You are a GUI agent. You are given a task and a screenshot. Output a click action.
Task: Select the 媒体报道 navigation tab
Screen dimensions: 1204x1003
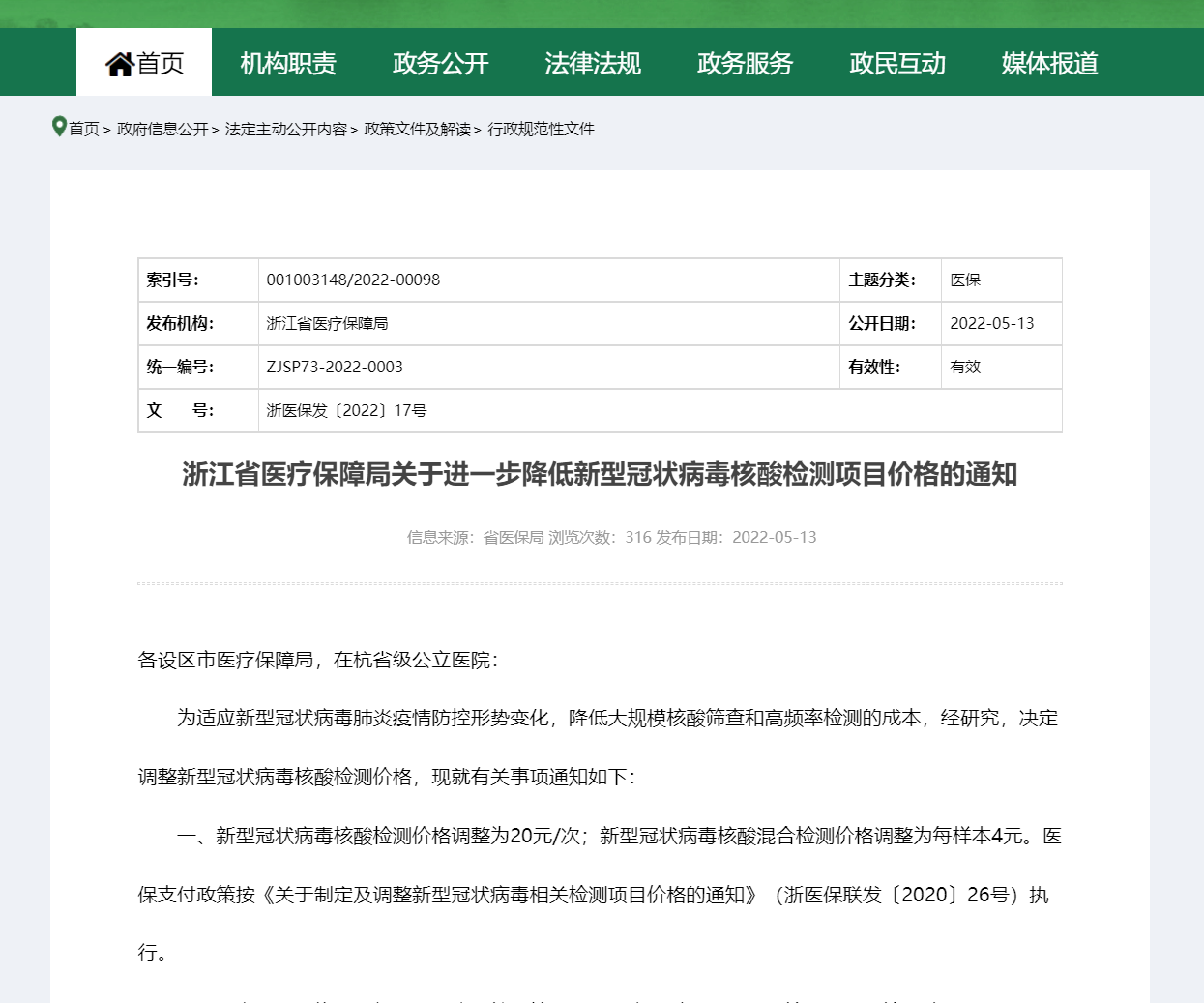1049,63
